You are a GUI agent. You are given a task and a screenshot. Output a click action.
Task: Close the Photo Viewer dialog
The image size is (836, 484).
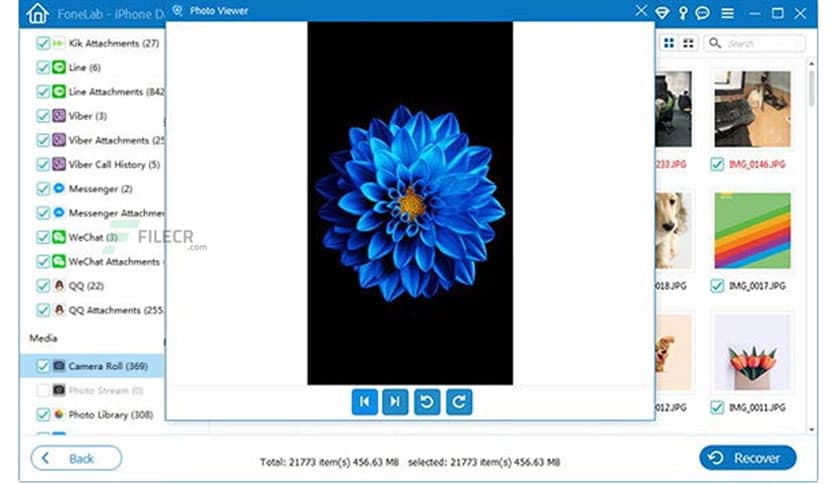[x=641, y=11]
